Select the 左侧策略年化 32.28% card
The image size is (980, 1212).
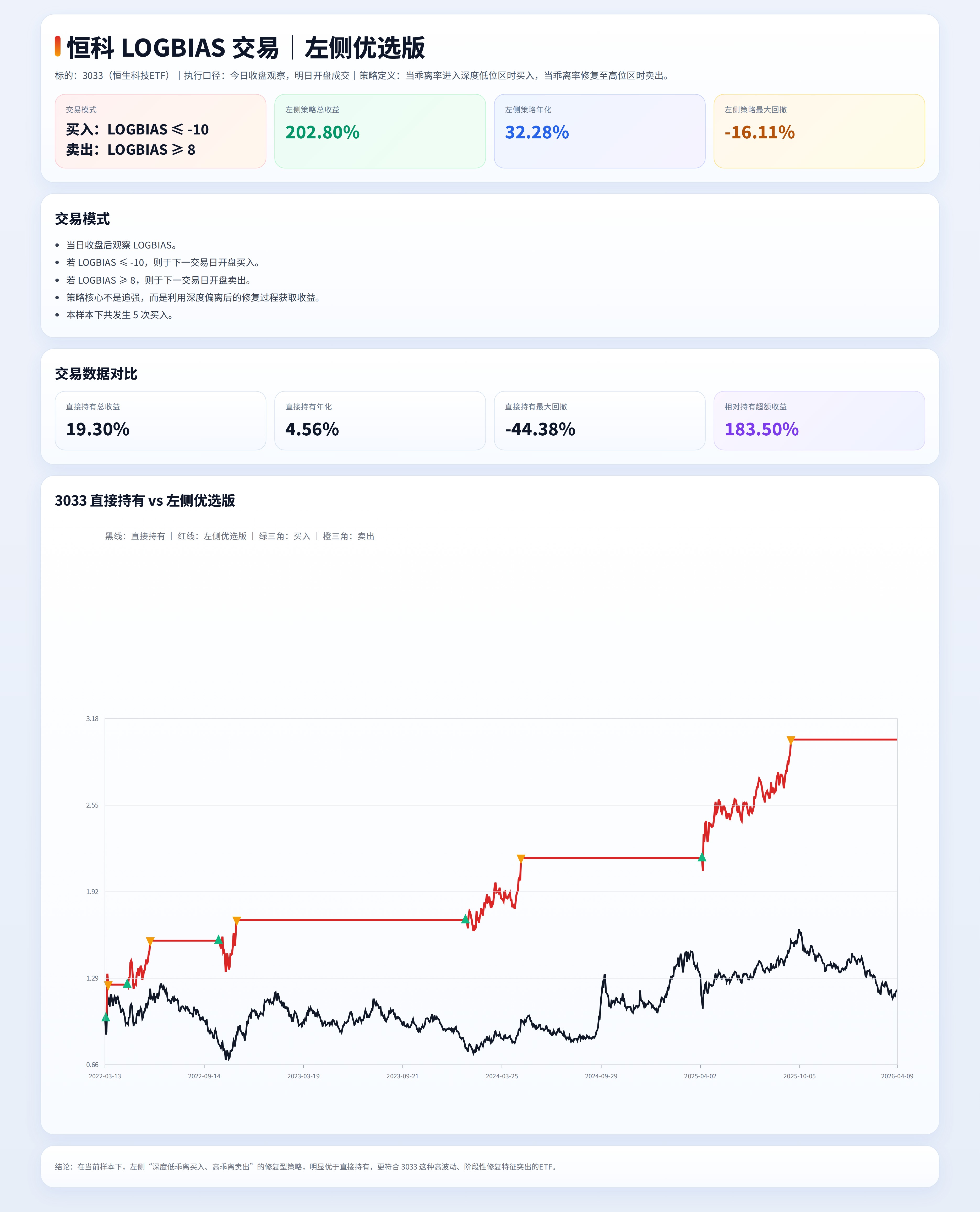(599, 131)
